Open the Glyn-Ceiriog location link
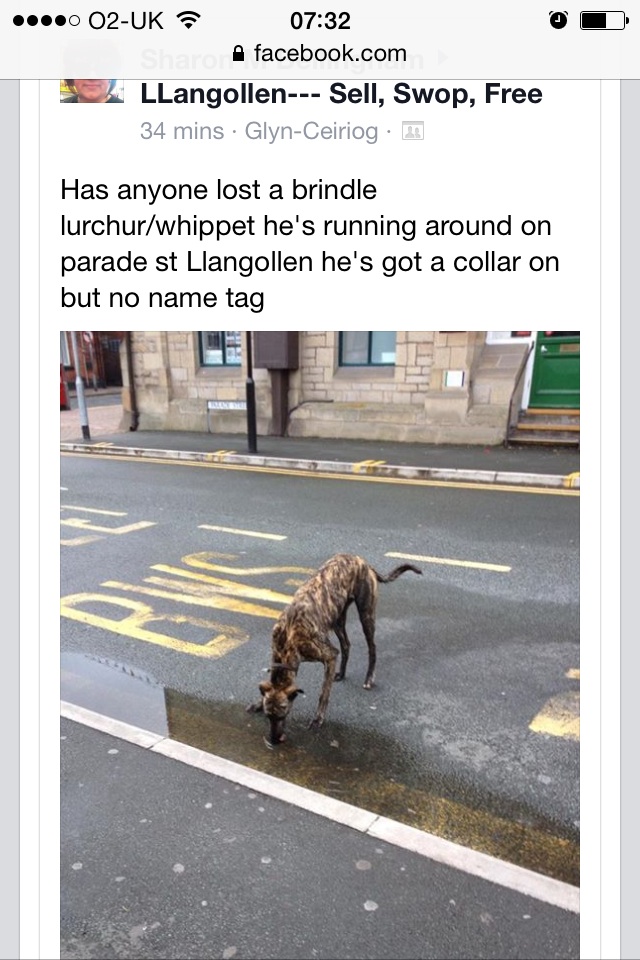The height and width of the screenshot is (960, 640). (311, 131)
